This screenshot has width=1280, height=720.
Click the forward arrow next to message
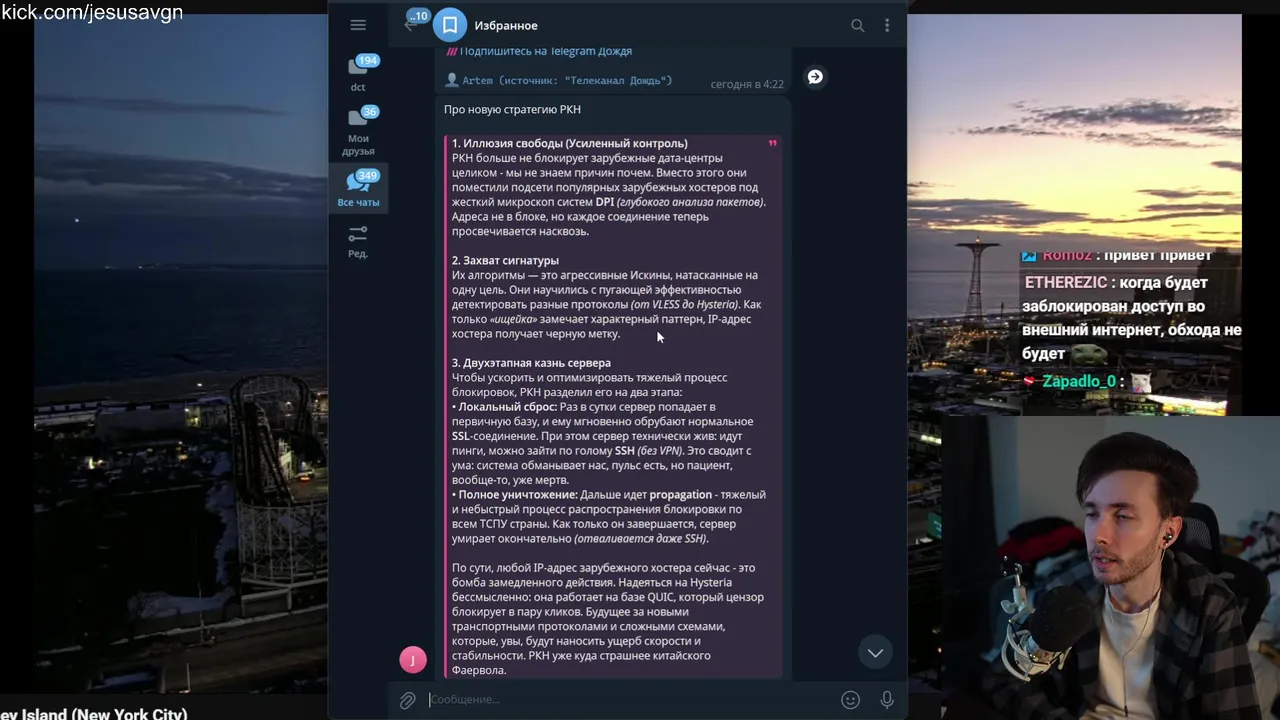tap(815, 77)
